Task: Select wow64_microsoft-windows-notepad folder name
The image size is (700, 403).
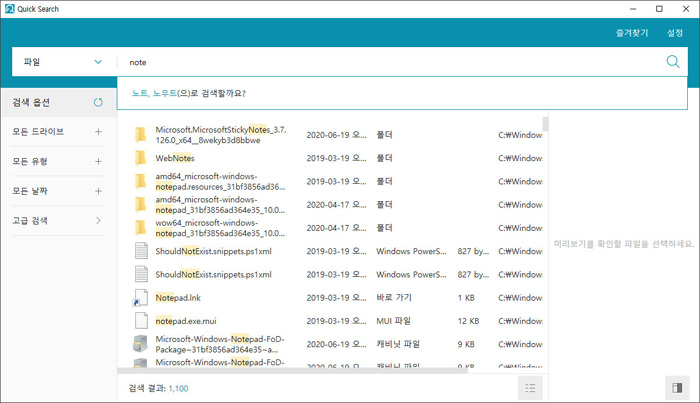Action: (x=220, y=228)
